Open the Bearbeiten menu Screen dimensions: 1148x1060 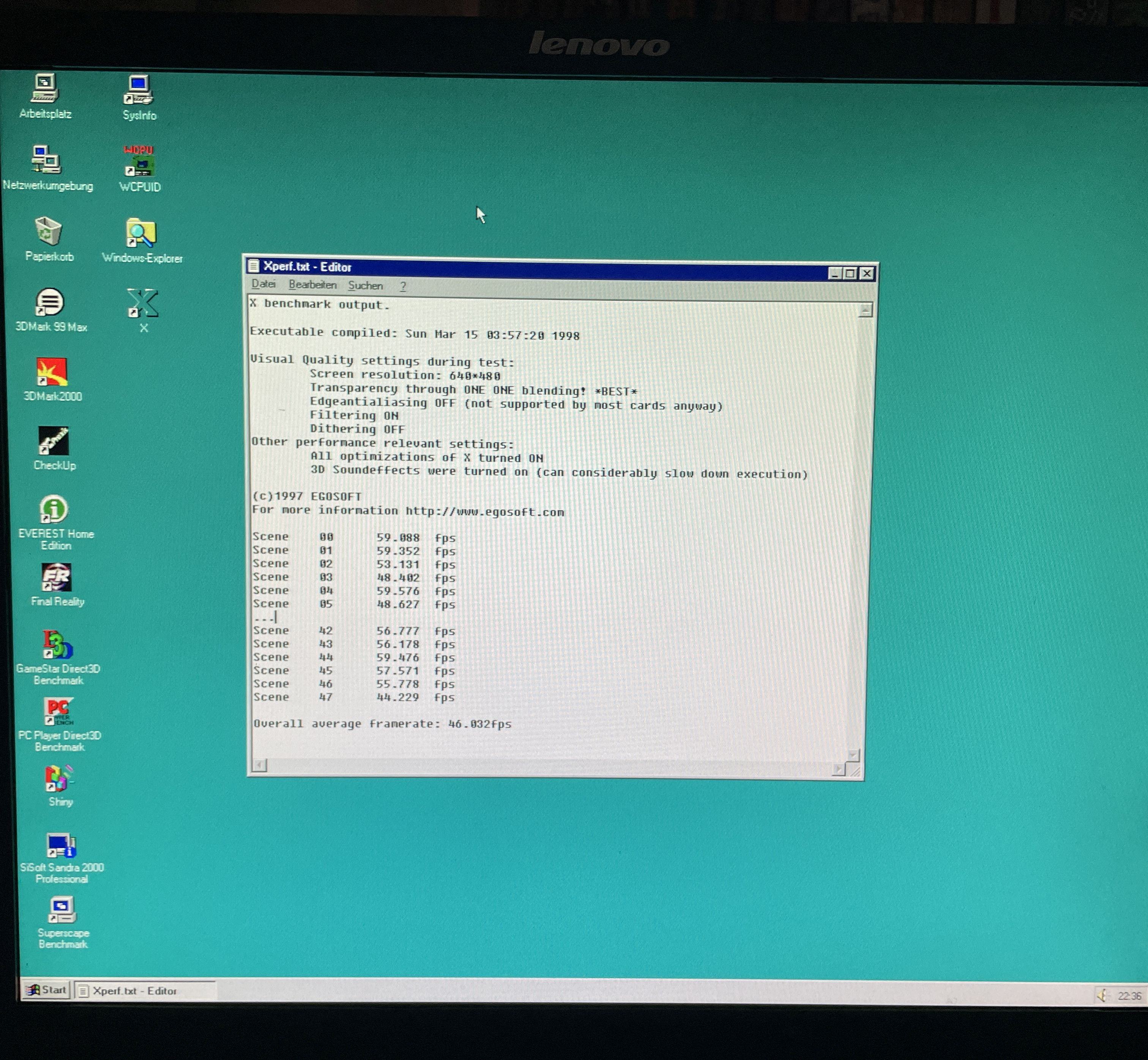tap(312, 285)
